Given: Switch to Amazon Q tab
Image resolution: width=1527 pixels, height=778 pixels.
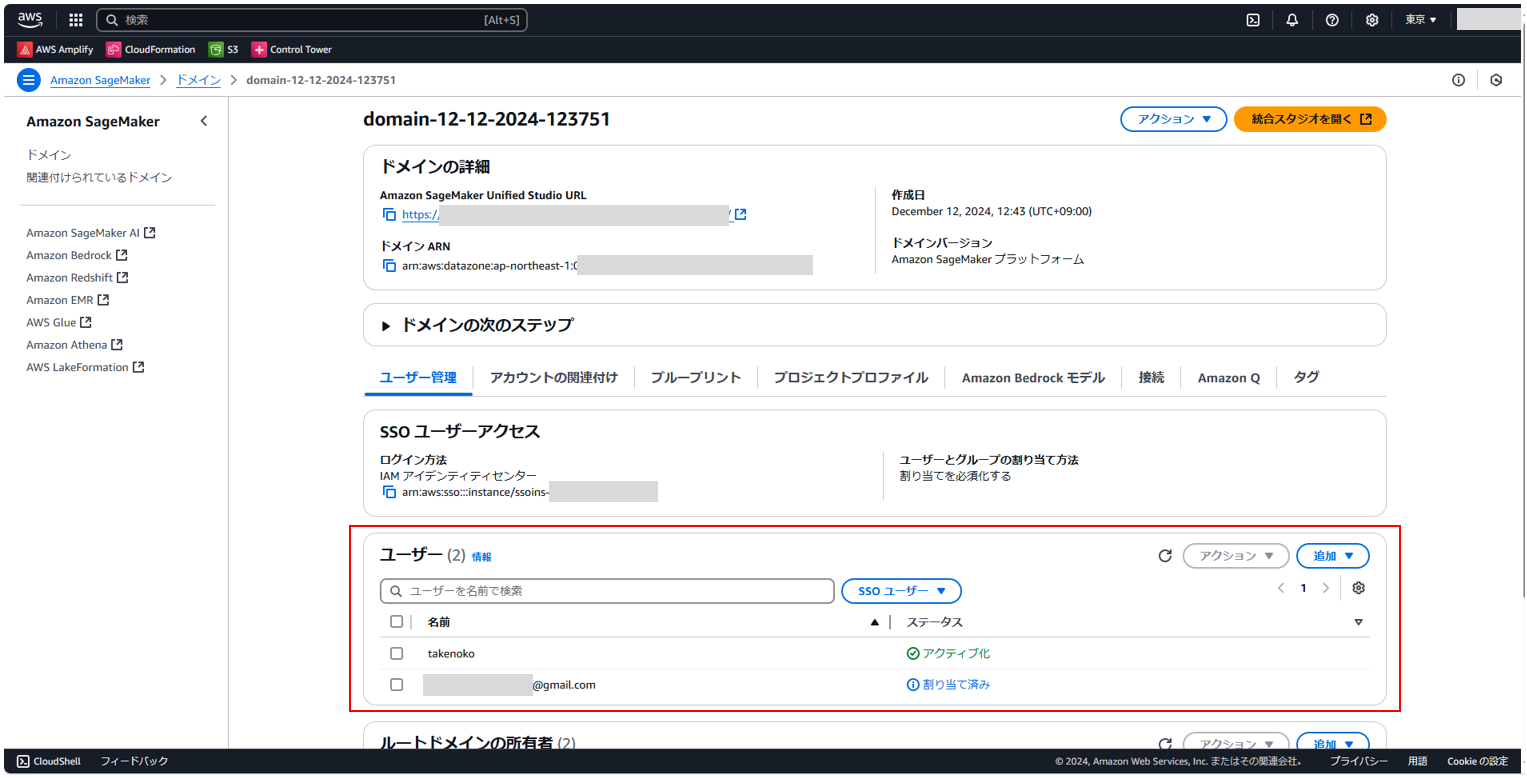Looking at the screenshot, I should [1229, 377].
